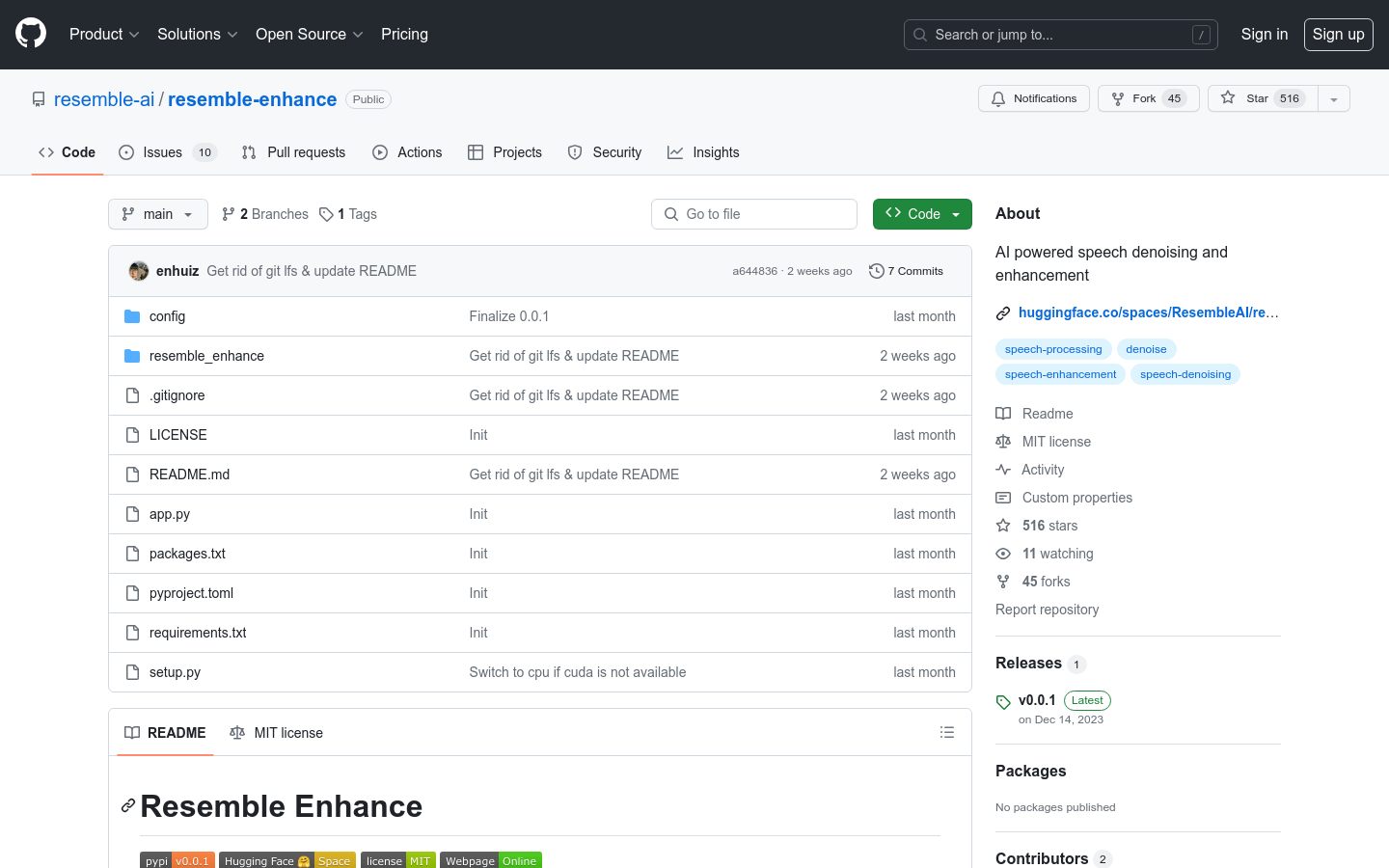Click the fork icon beside 45 forks
The image size is (1389, 868).
1003,582
